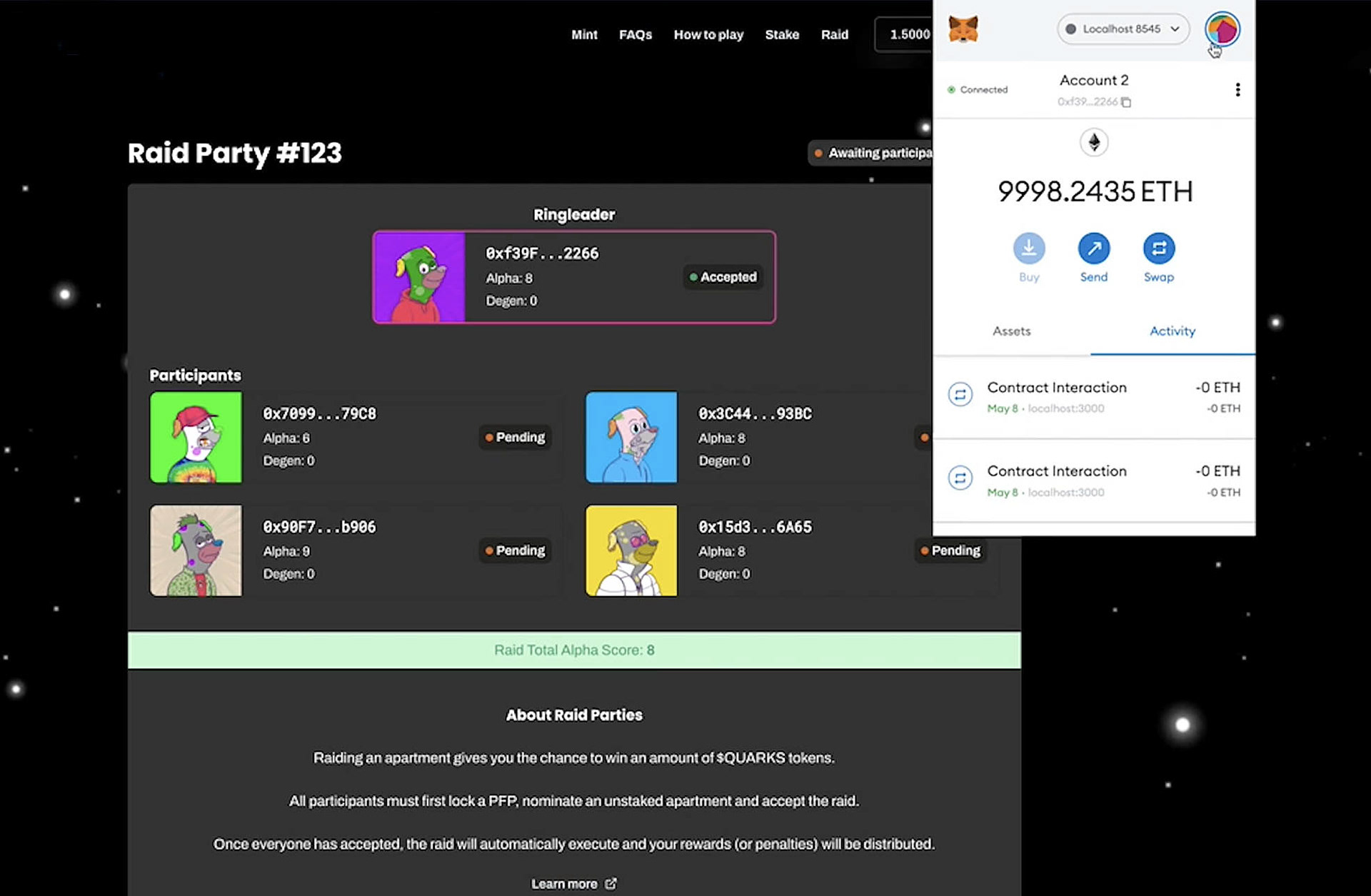This screenshot has height=896, width=1371.
Task: Select participant 0x15d3...6A65 yellow thumbnail
Action: tap(631, 550)
